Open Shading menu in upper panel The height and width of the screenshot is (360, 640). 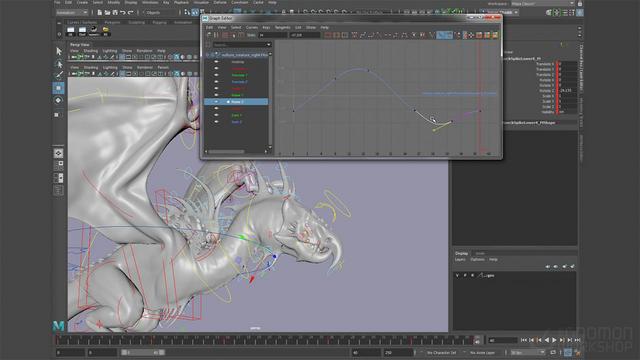click(x=91, y=51)
